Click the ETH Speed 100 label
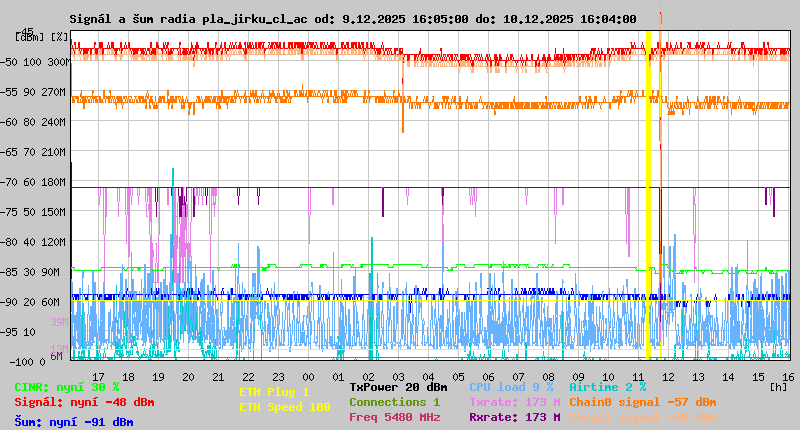 284,407
